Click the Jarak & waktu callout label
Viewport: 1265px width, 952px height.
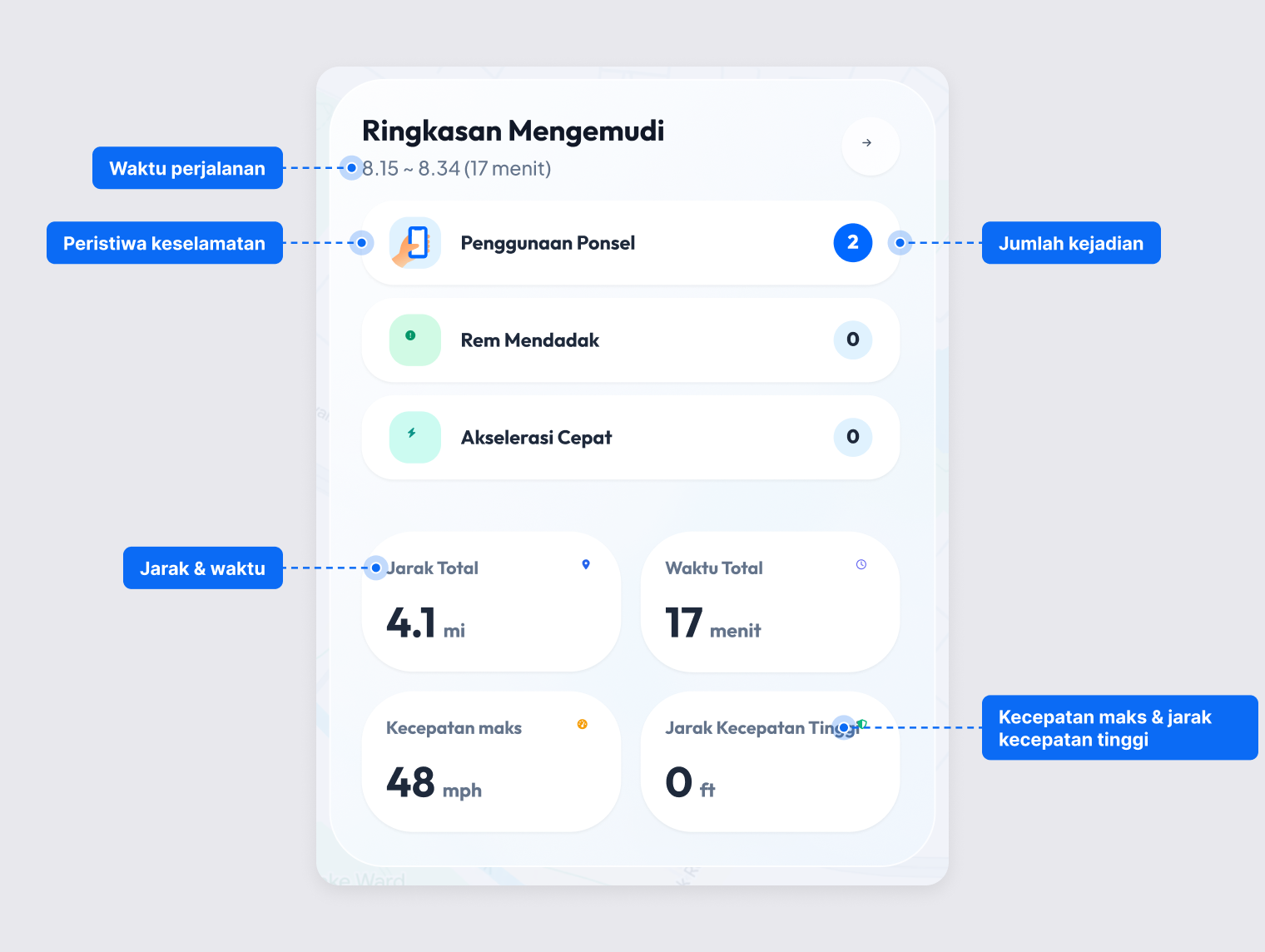203,568
